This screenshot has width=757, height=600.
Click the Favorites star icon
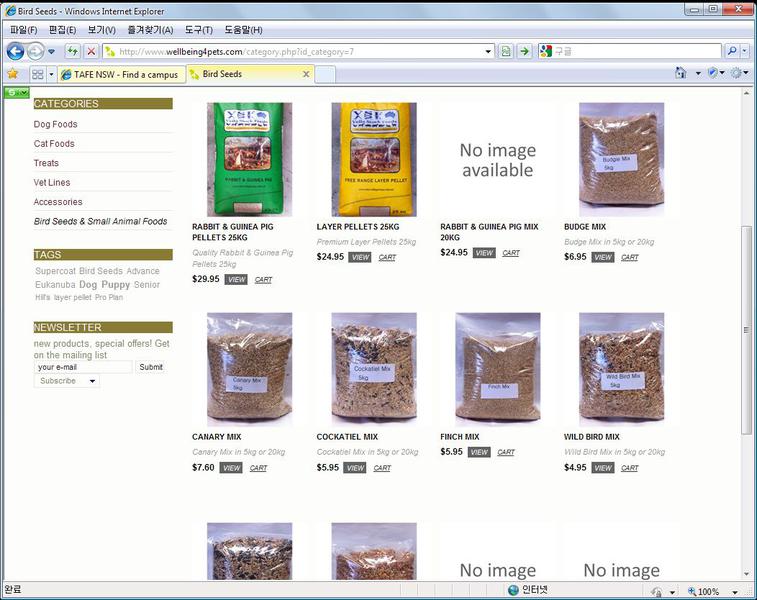click(13, 74)
